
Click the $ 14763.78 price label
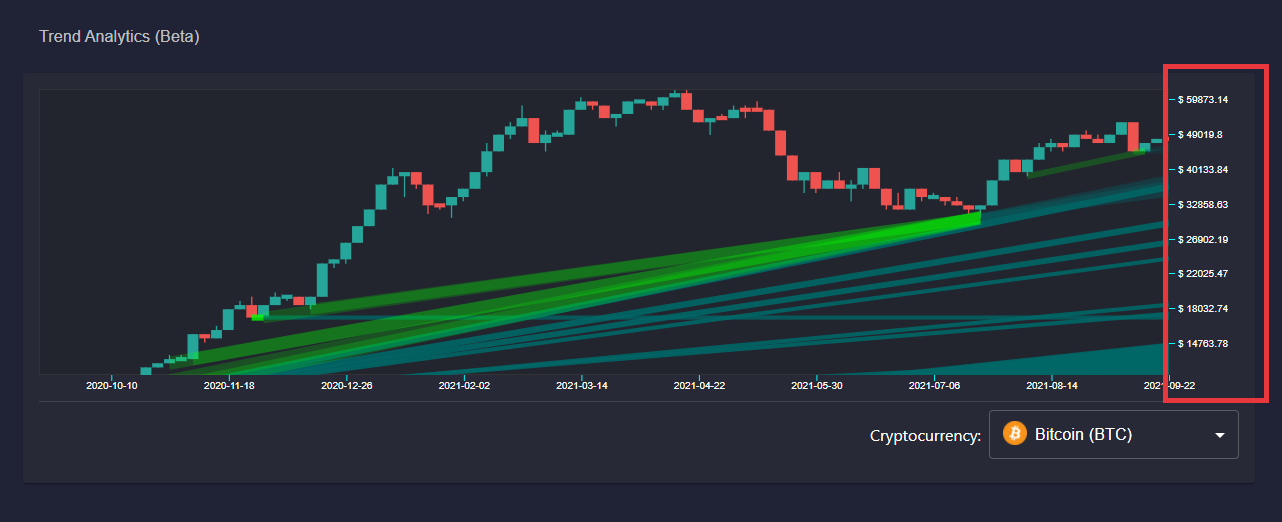[1203, 343]
